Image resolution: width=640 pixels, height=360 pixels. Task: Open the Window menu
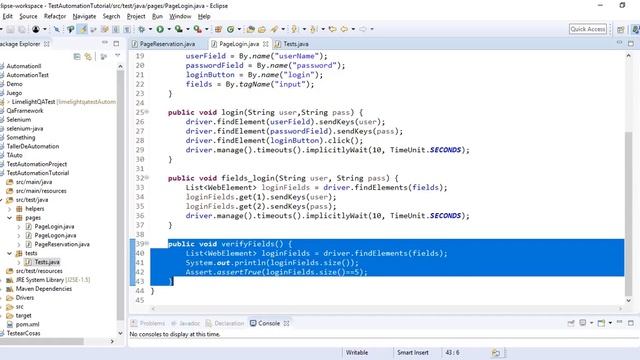(180, 16)
